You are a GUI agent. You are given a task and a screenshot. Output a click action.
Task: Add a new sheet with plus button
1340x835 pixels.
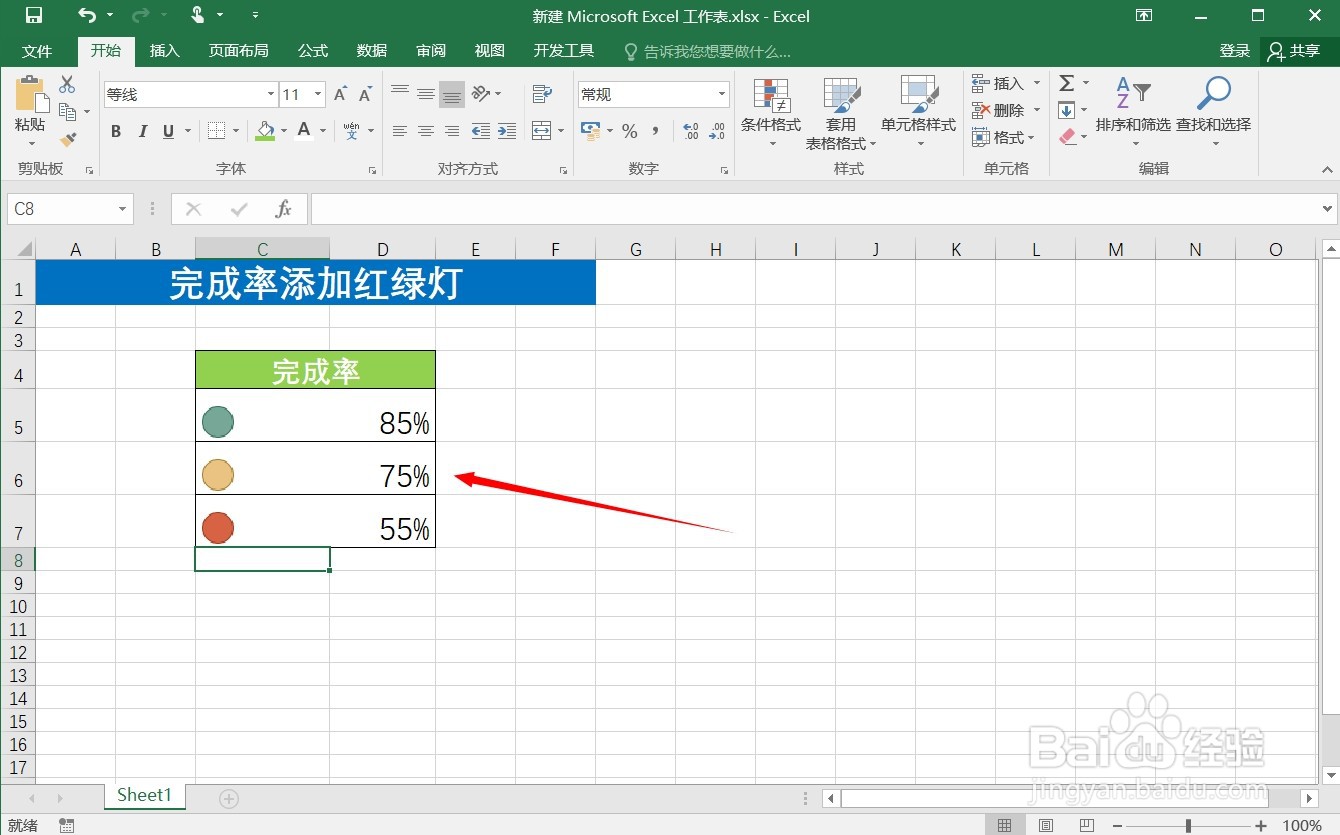229,798
